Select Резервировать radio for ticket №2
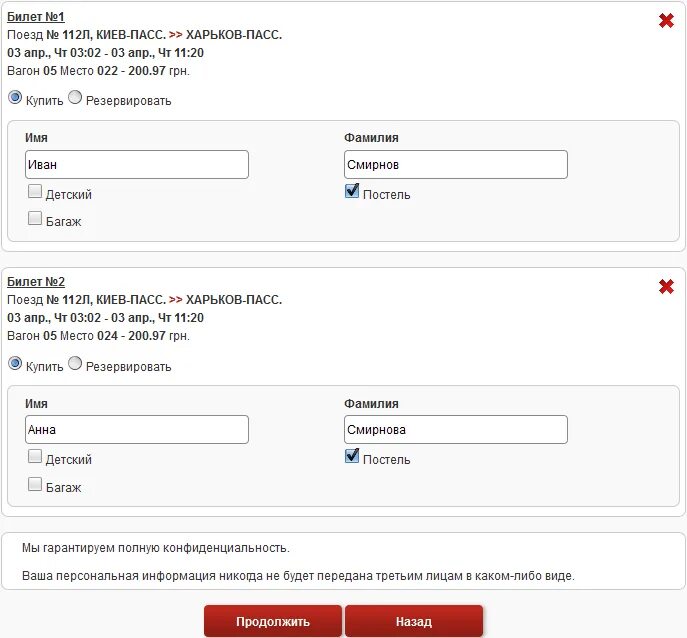Viewport: 687px width, 638px height. click(x=75, y=363)
